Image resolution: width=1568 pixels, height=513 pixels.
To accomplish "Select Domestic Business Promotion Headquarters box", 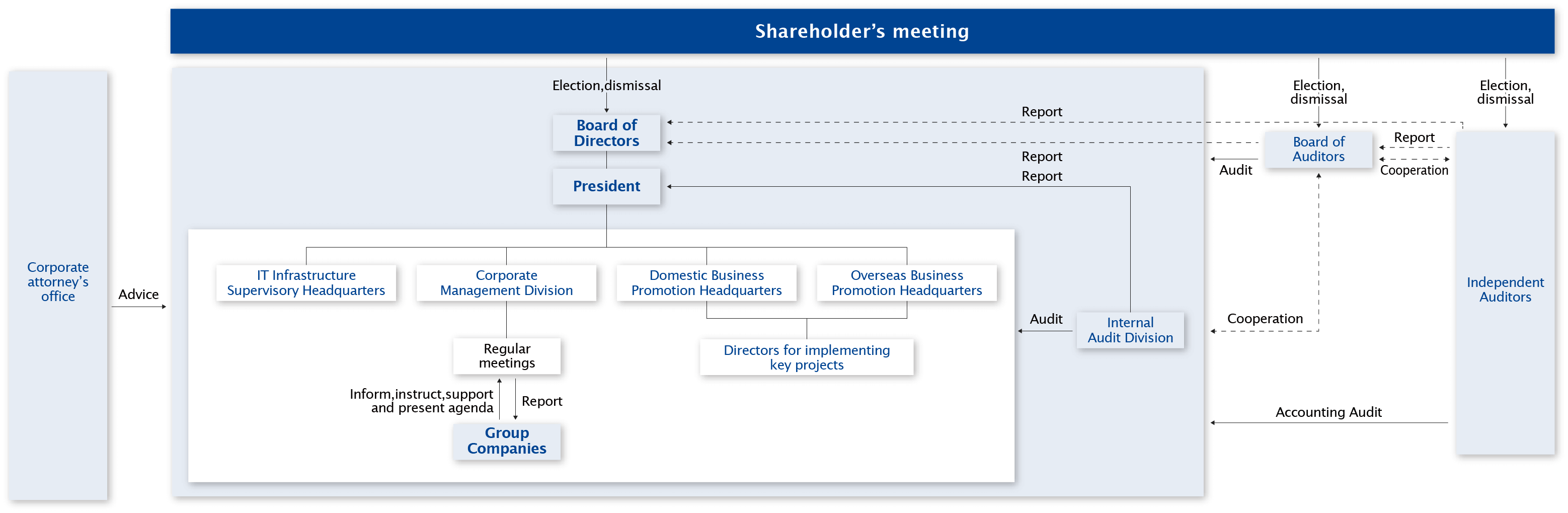I will point(707,283).
